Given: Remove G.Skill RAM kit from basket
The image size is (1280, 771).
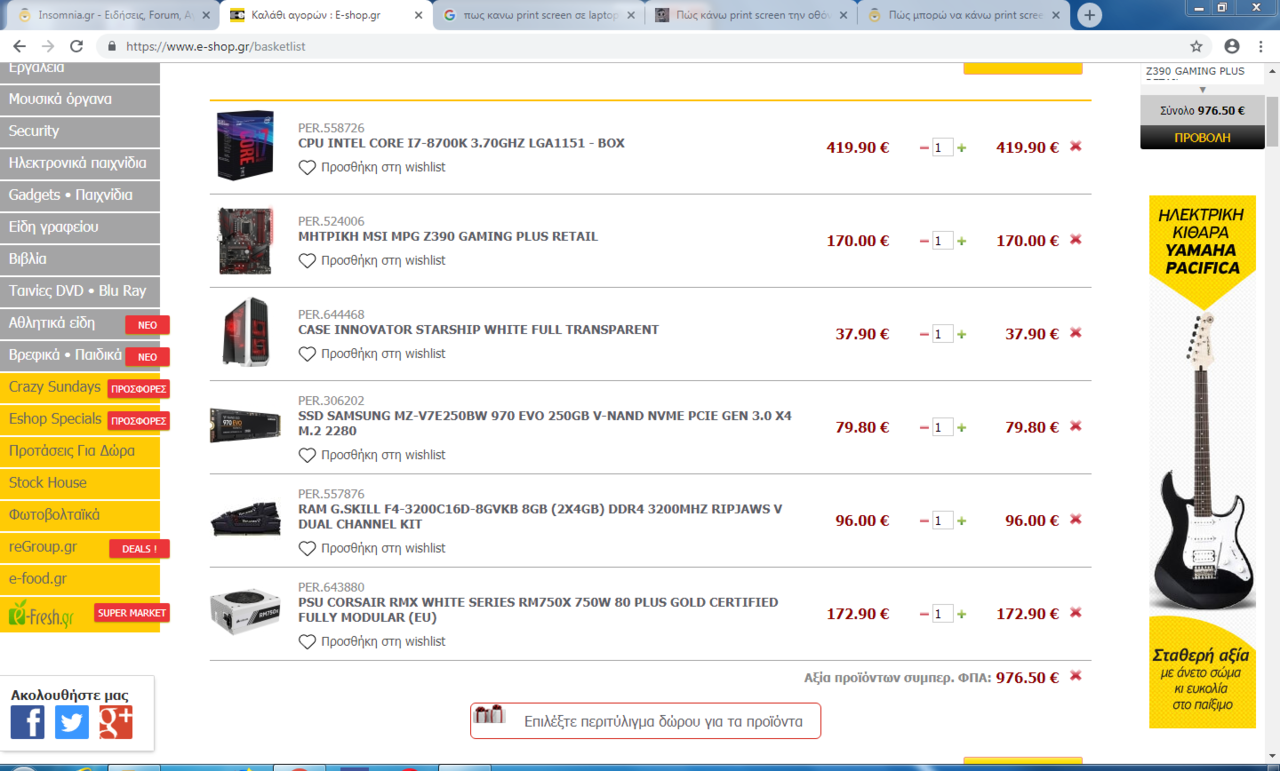Looking at the screenshot, I should (x=1076, y=519).
